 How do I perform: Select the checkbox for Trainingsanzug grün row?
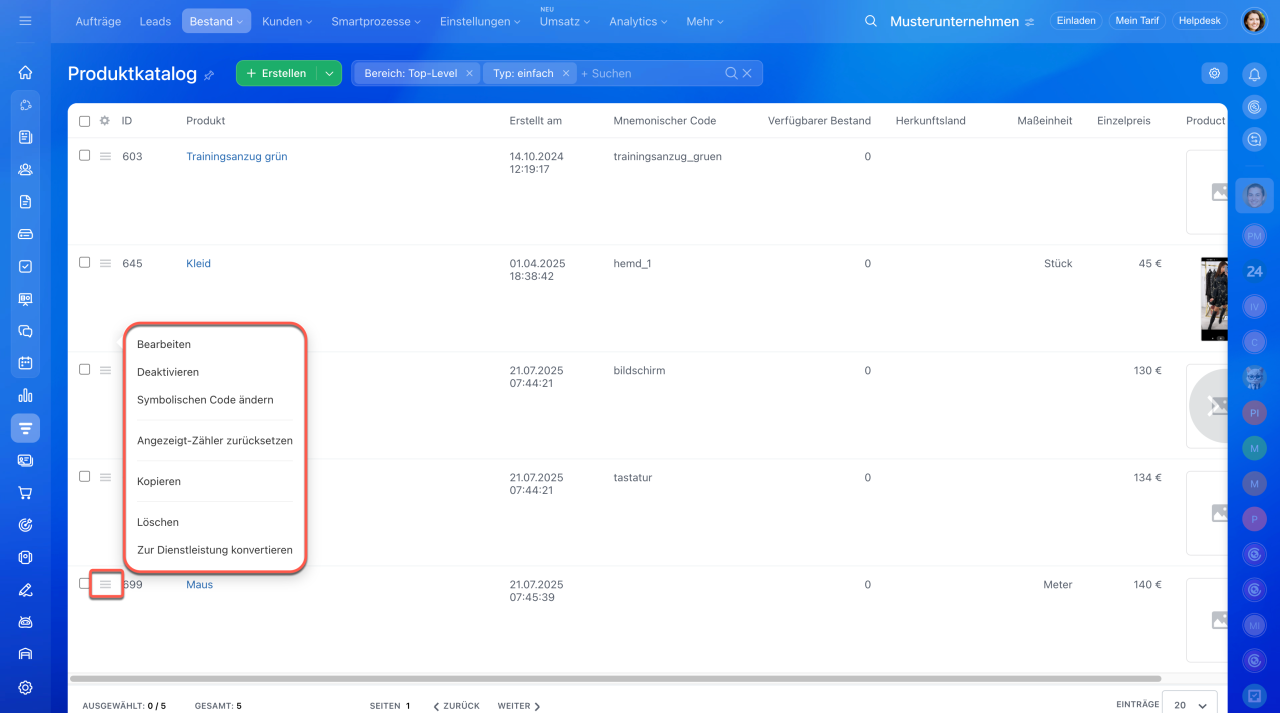tap(85, 155)
